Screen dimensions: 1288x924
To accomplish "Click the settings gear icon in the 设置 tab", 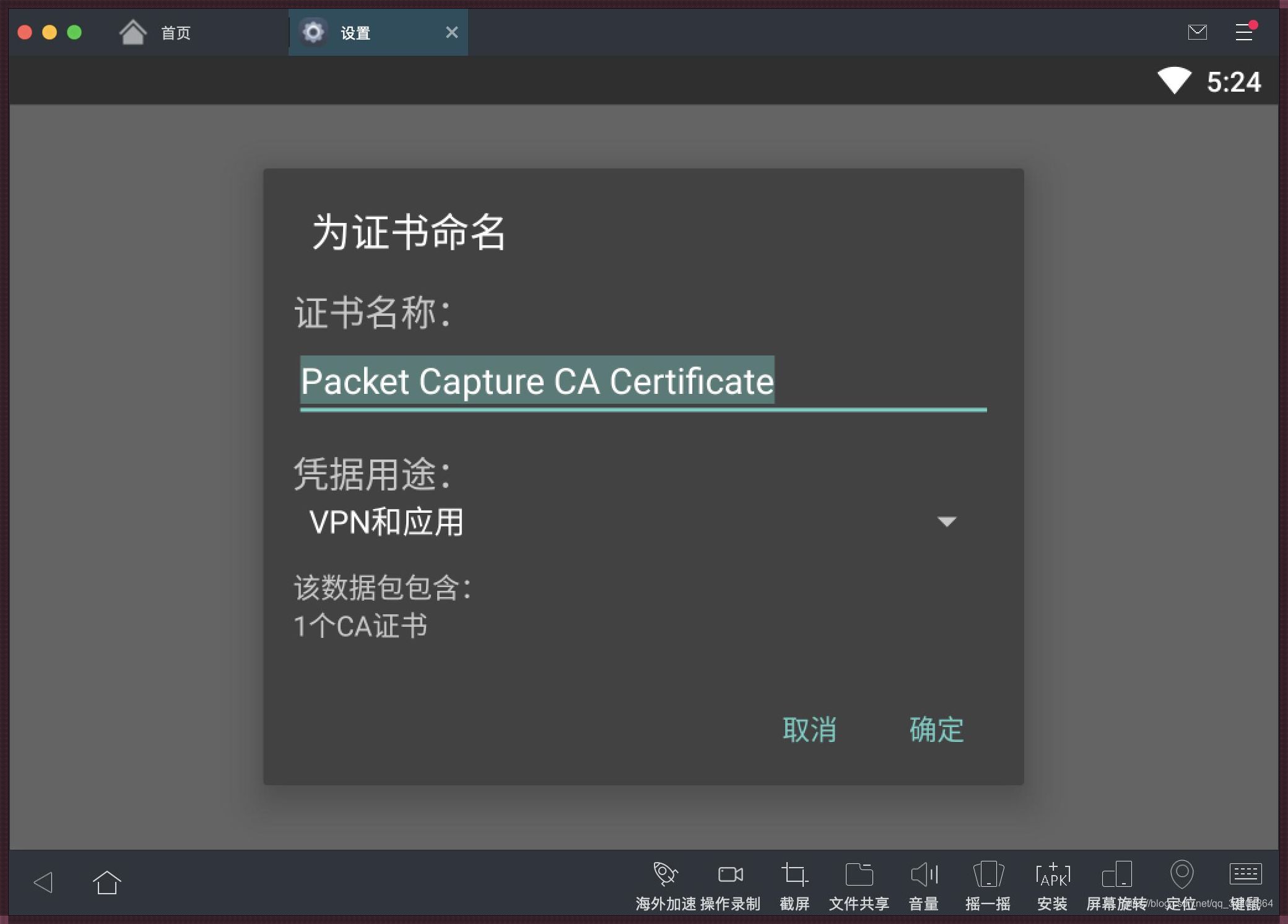I will coord(313,32).
